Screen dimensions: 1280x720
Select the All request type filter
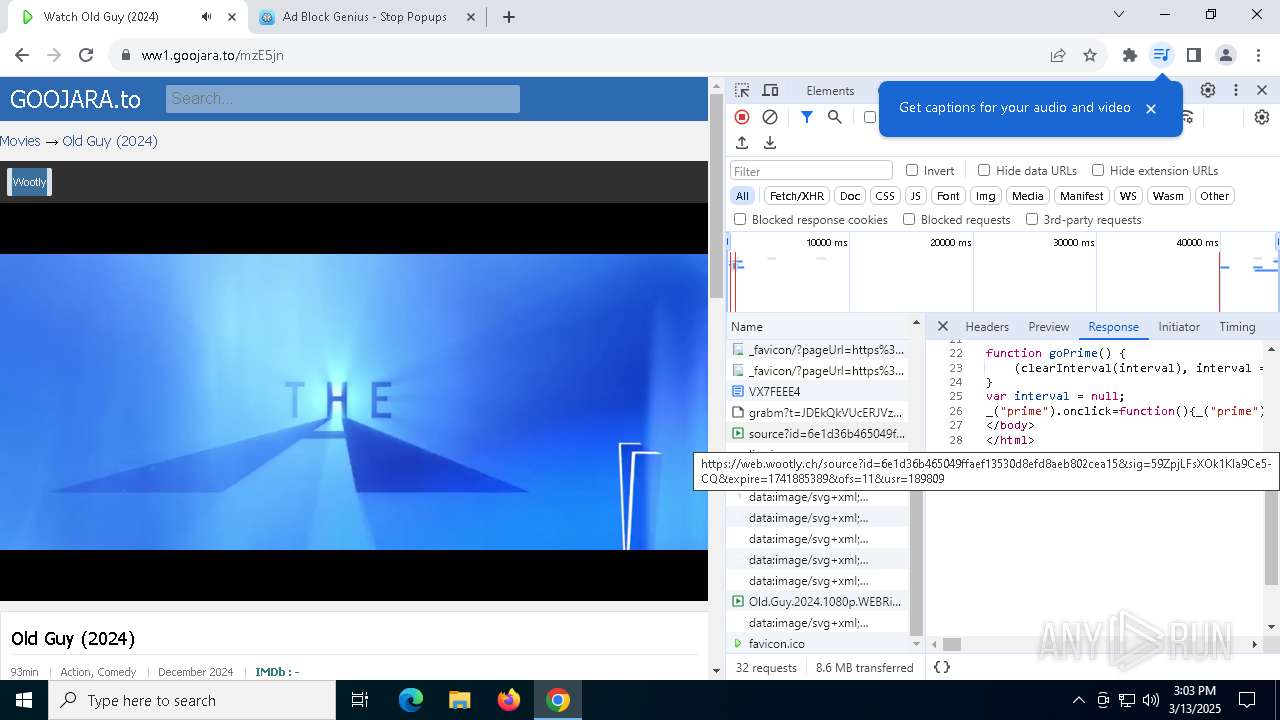pos(742,196)
